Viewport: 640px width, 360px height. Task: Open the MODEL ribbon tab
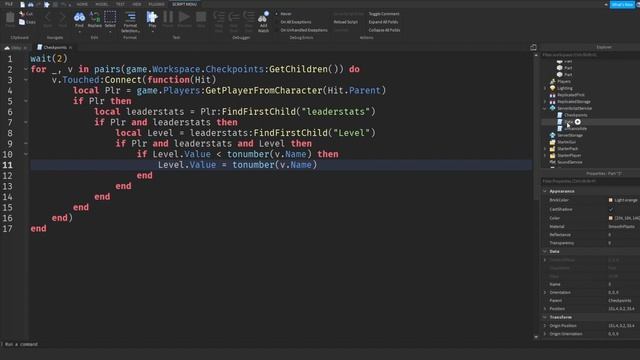[102, 4]
